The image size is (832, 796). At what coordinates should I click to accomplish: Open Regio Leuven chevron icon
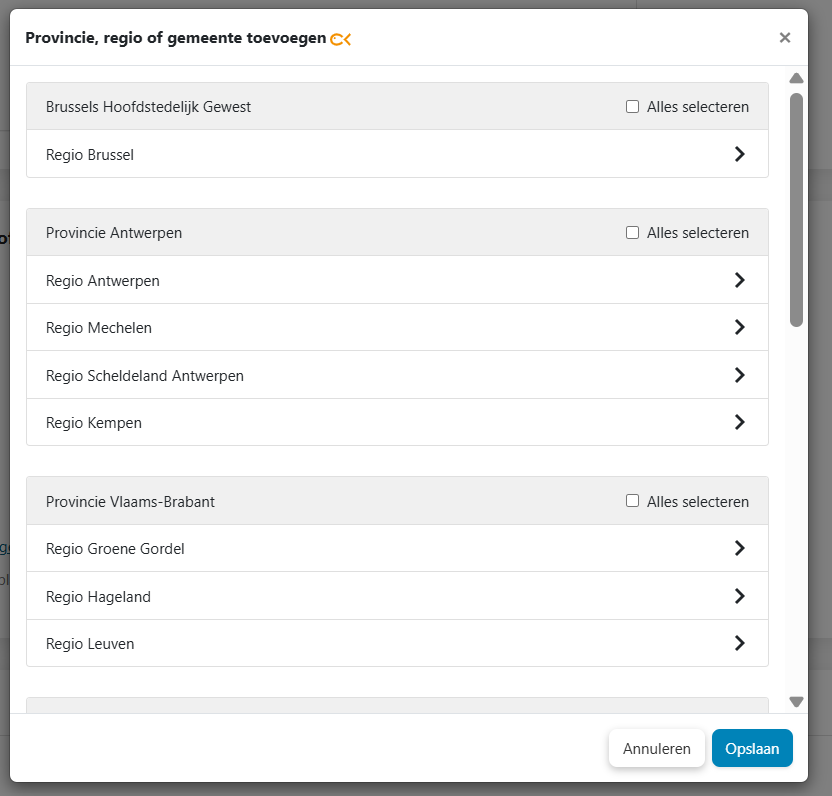coord(739,643)
